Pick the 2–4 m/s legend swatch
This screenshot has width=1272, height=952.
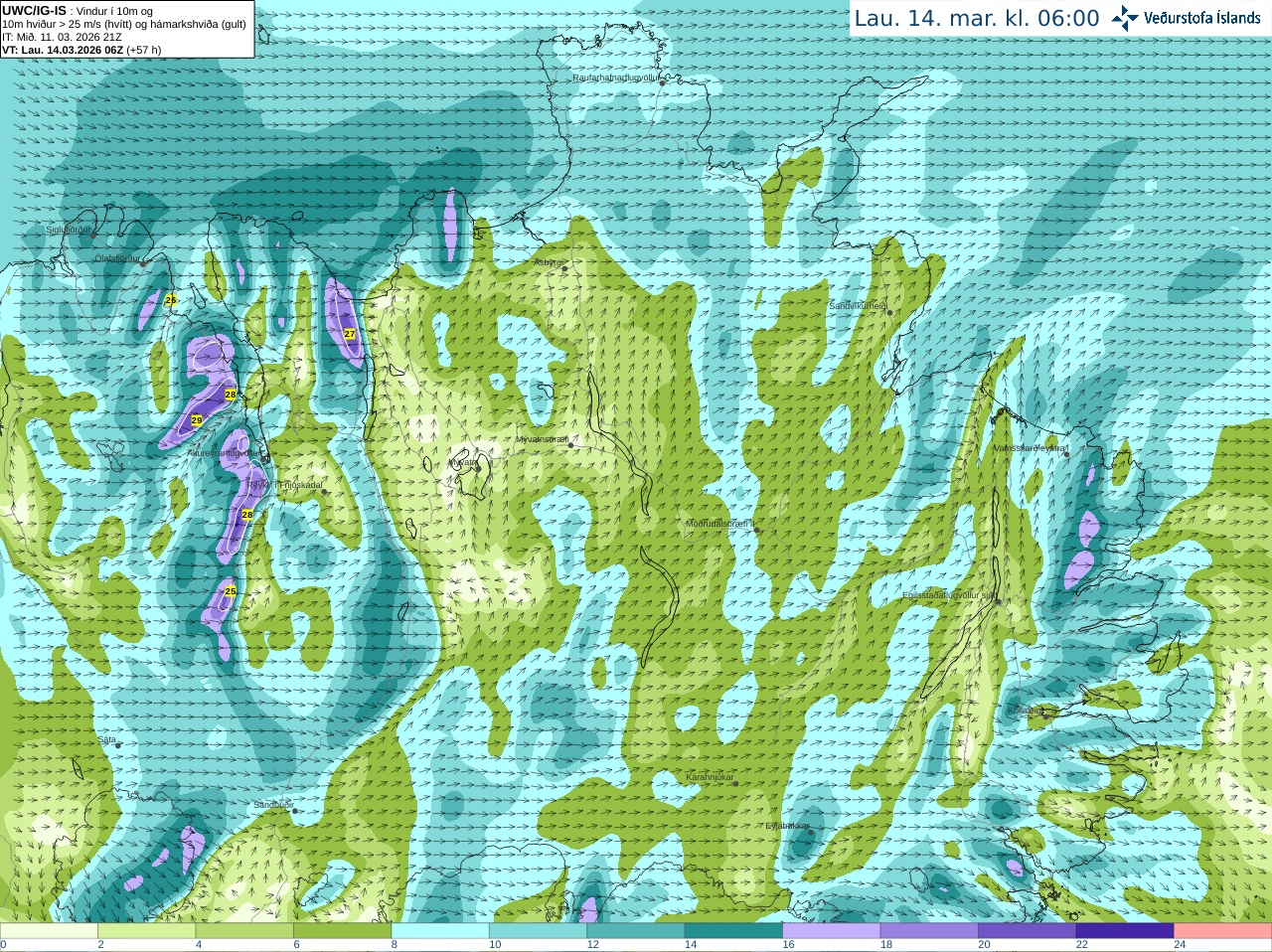point(147,931)
